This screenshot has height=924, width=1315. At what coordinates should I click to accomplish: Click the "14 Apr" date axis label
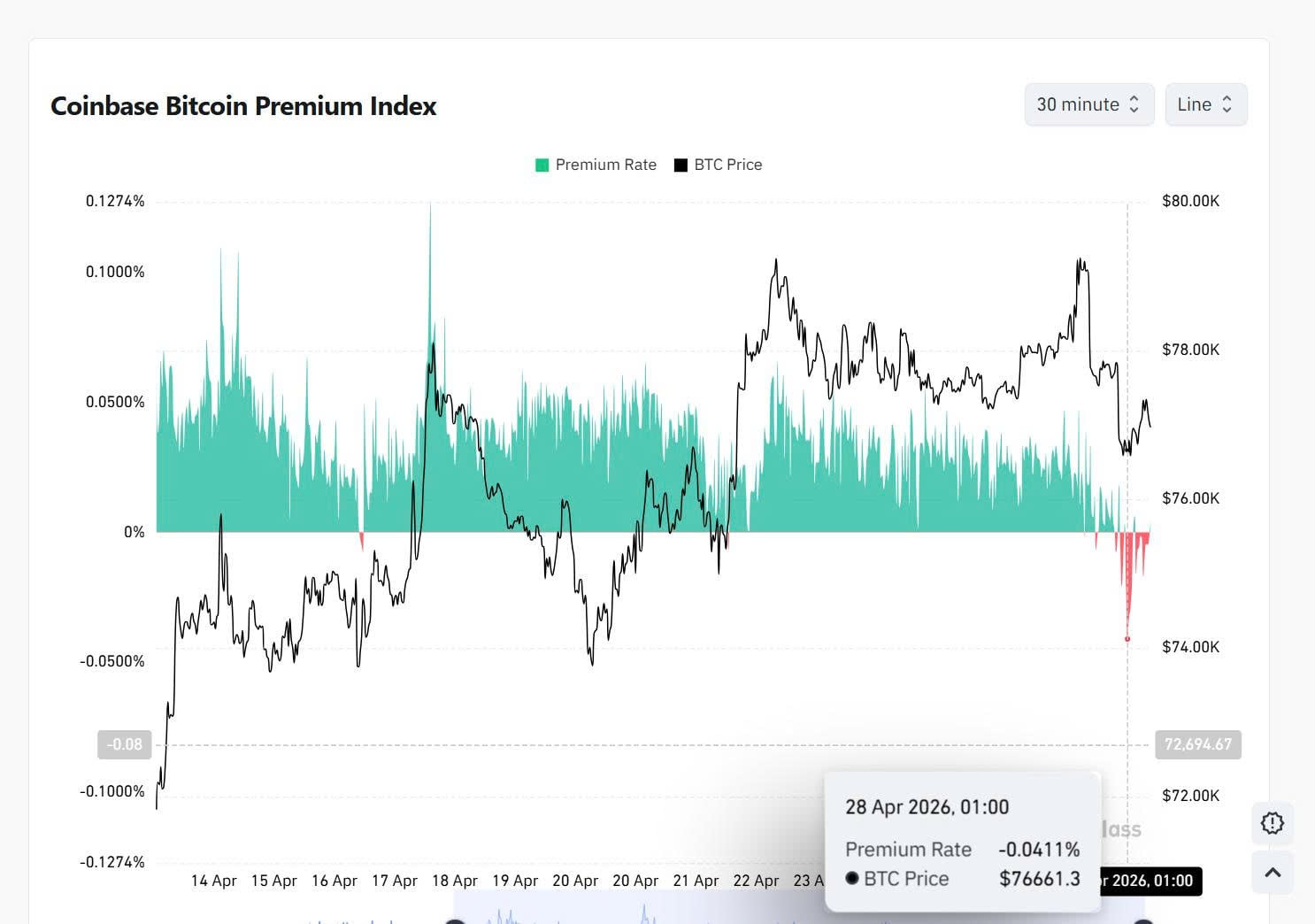click(213, 881)
